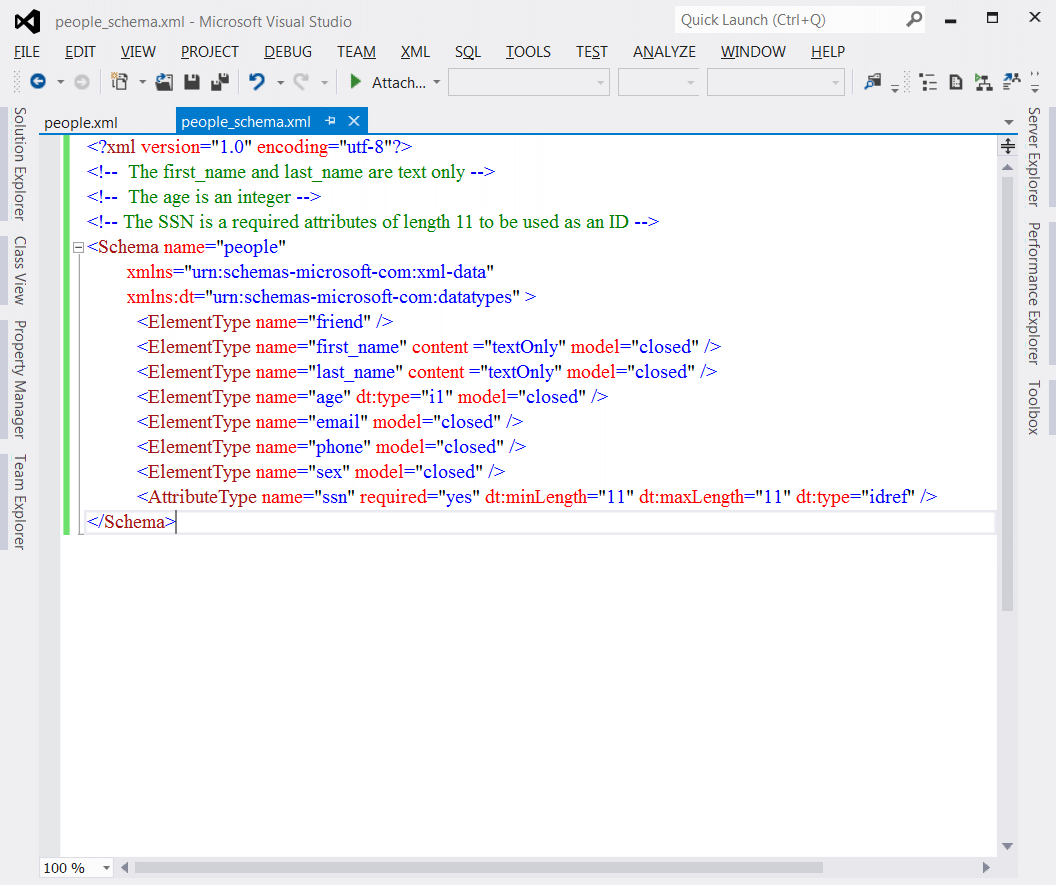1056x885 pixels.
Task: Click the Show XML Schema Explorer tree icon
Action: tap(929, 82)
